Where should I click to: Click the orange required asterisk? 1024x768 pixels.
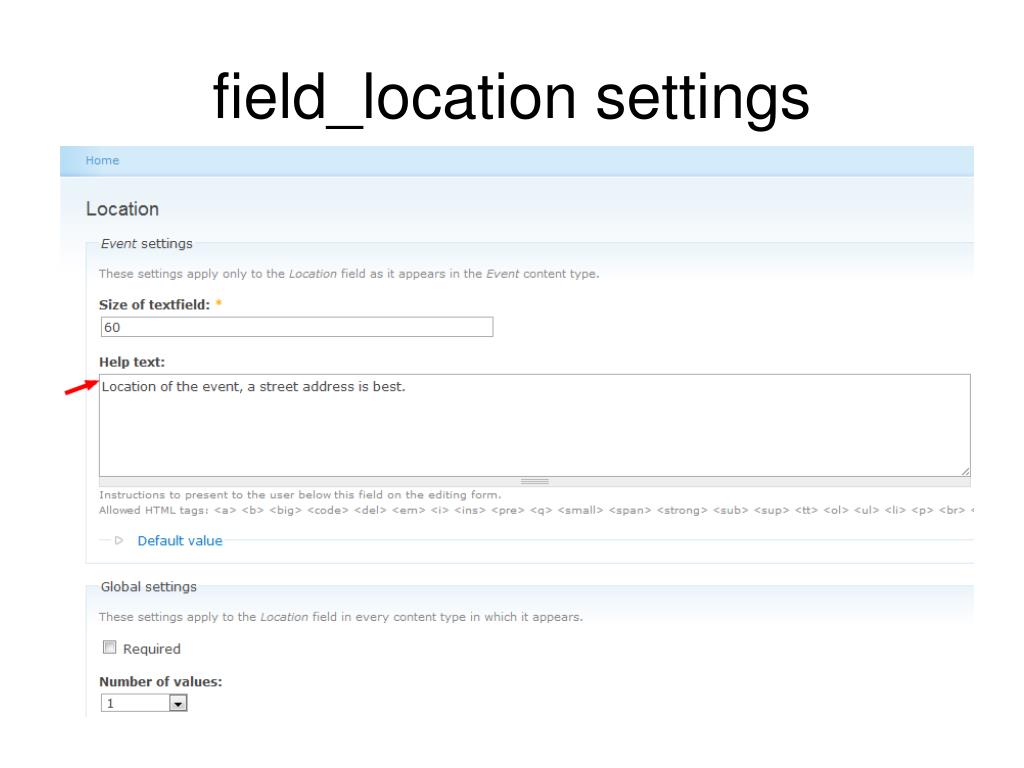click(219, 304)
